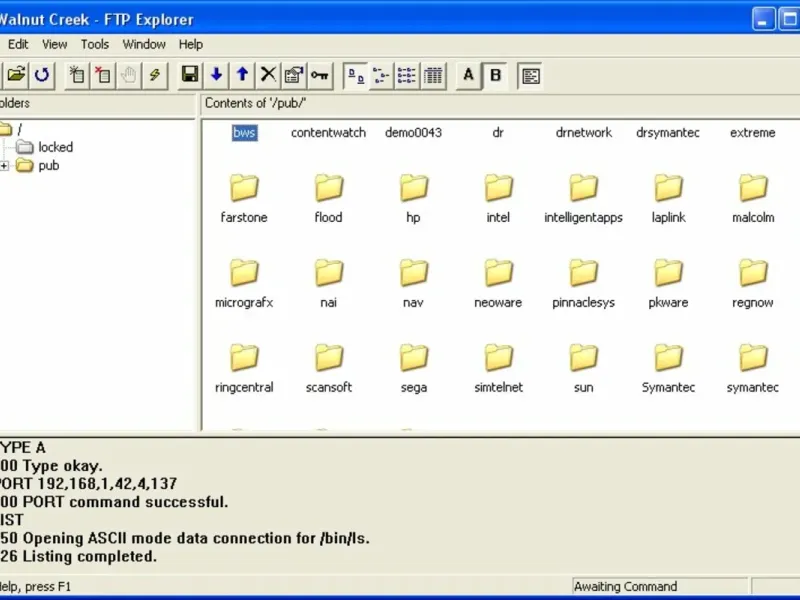Click the open folder Connect toolbar icon
Viewport: 800px width, 600px height.
click(x=16, y=75)
